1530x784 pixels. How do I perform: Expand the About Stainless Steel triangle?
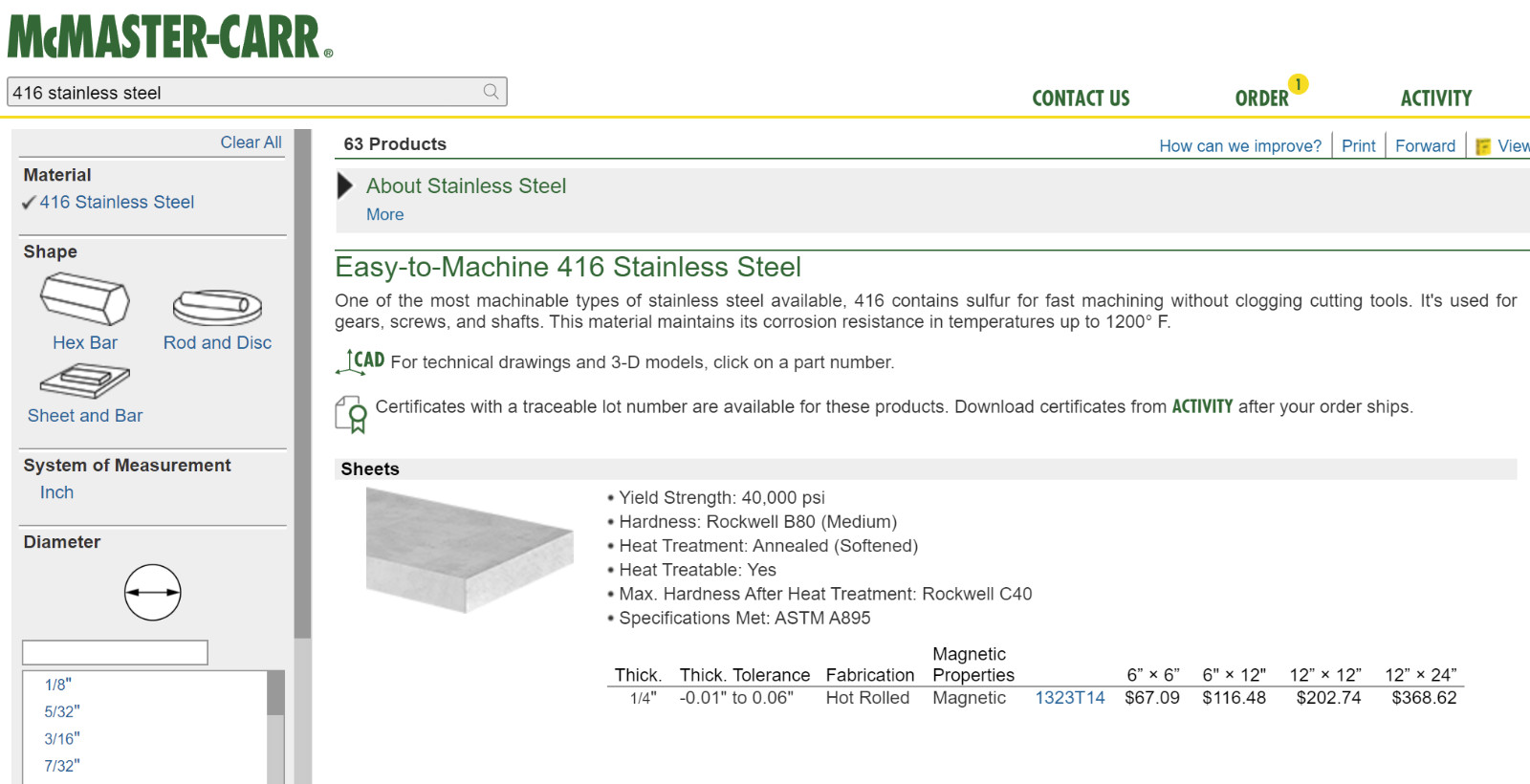345,185
